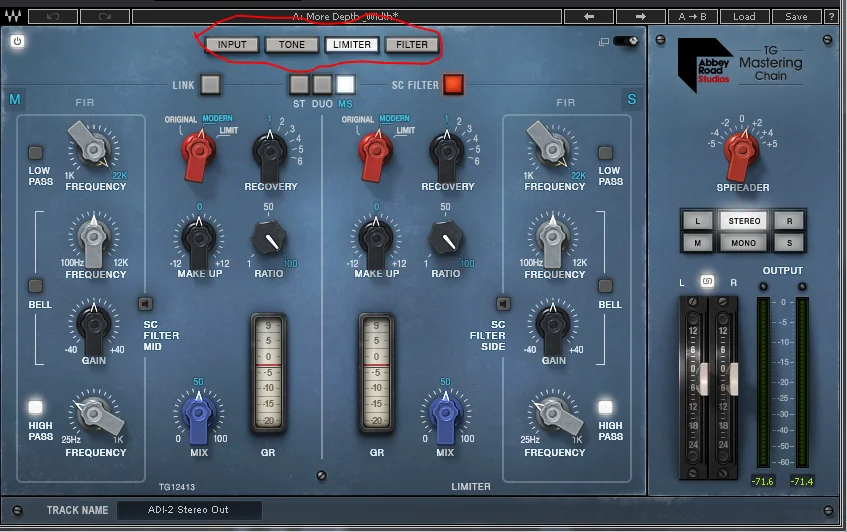Screen dimensions: 847x532
Task: Click the left output fader handle
Action: click(x=704, y=379)
